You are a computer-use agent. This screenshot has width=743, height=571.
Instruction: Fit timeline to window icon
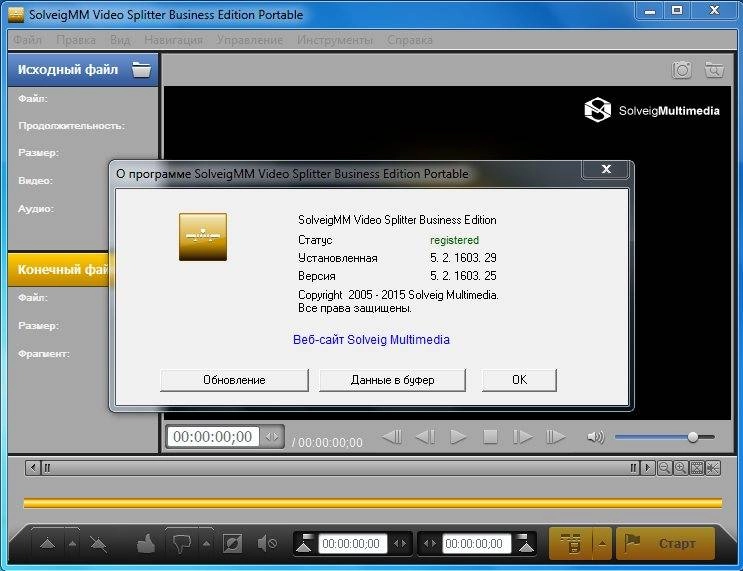coord(697,468)
